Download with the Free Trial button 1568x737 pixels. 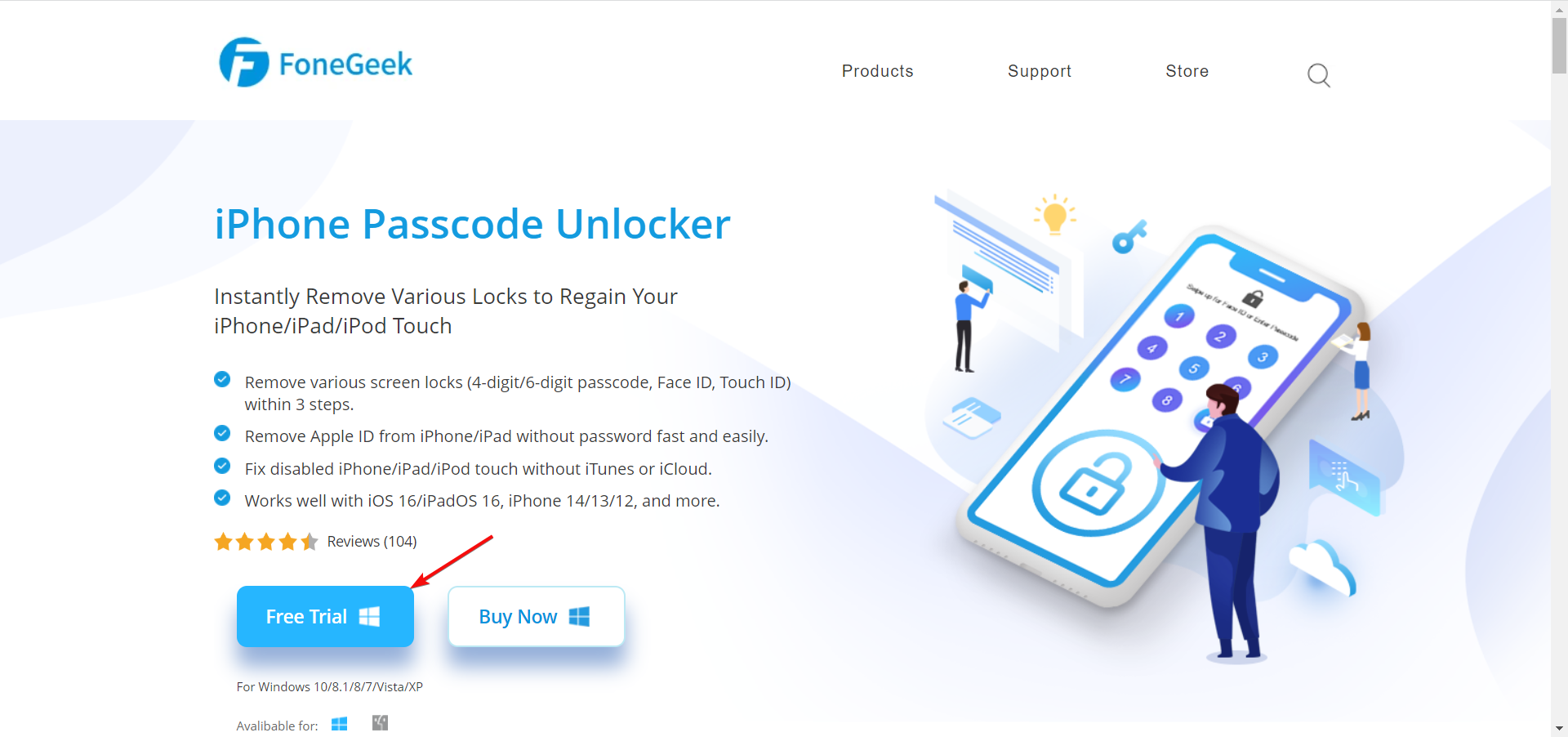pos(325,617)
